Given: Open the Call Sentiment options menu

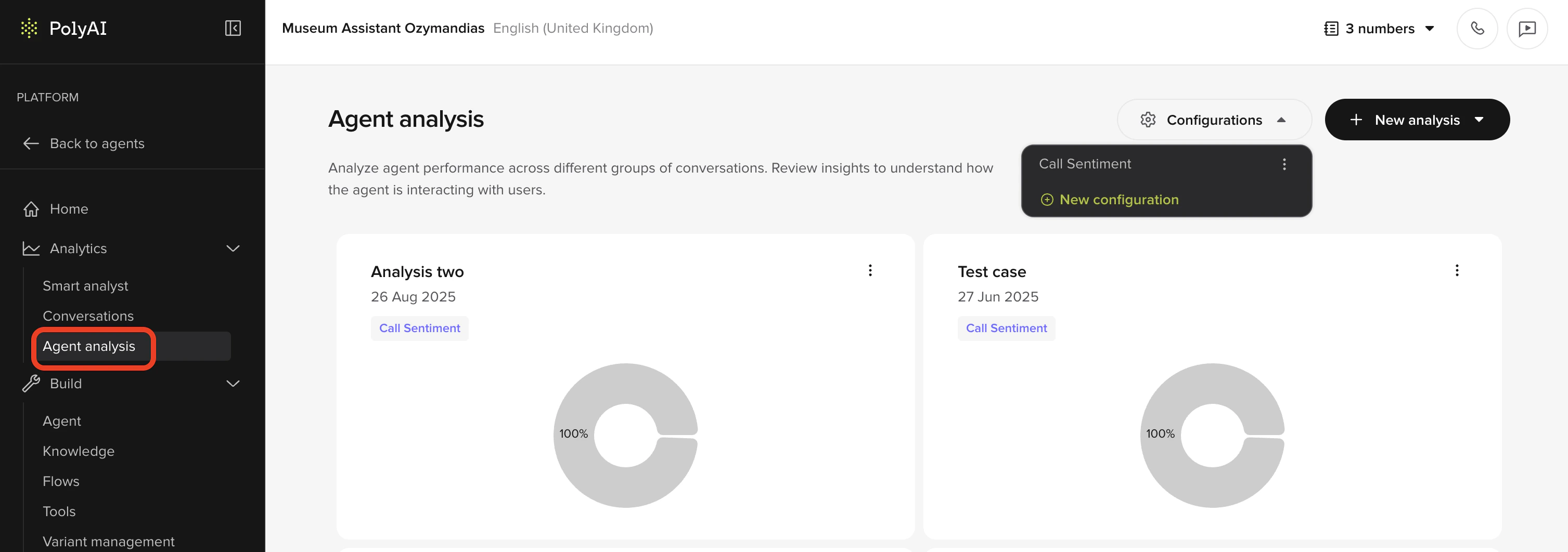Looking at the screenshot, I should point(1284,164).
